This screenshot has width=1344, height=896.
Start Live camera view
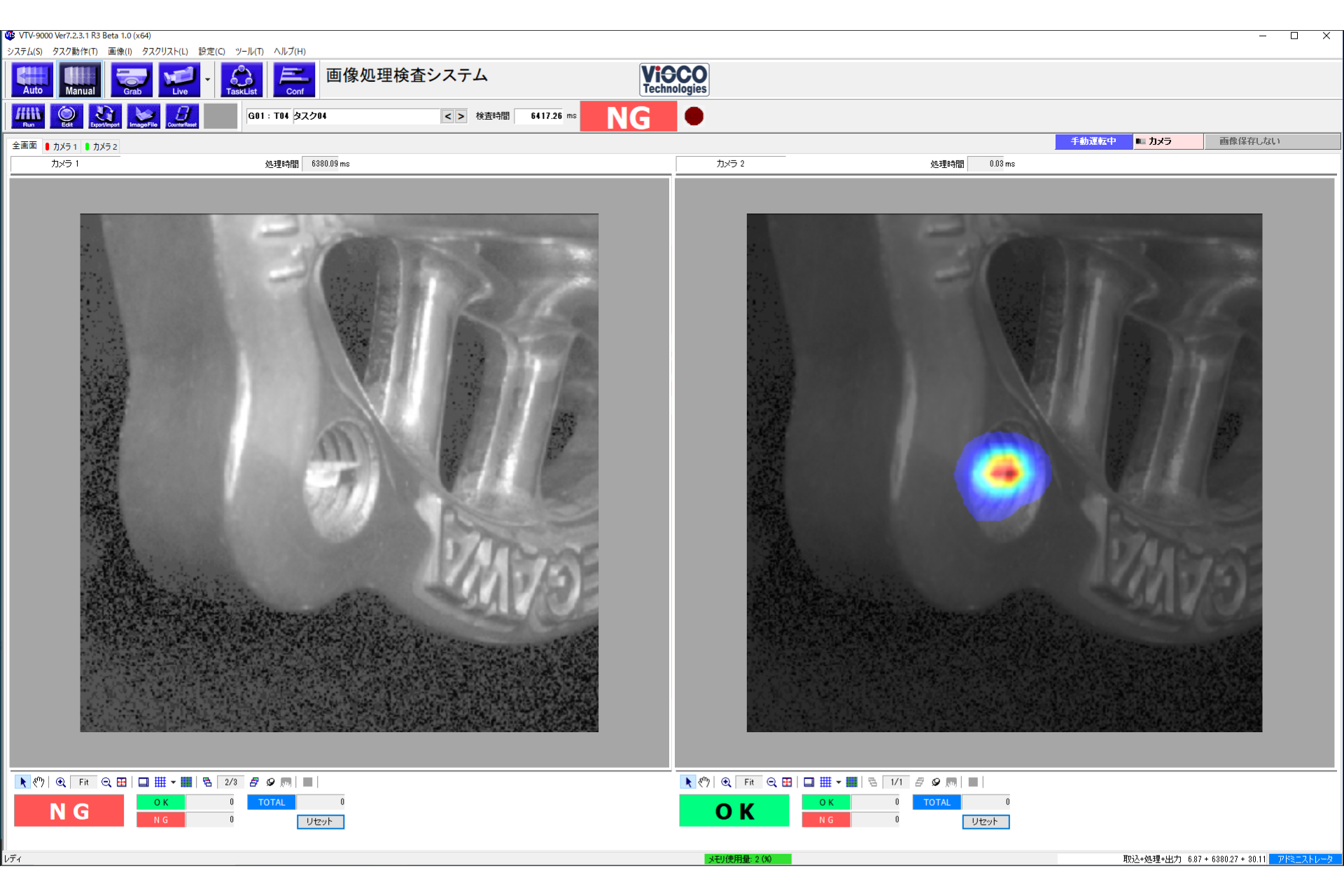[179, 80]
